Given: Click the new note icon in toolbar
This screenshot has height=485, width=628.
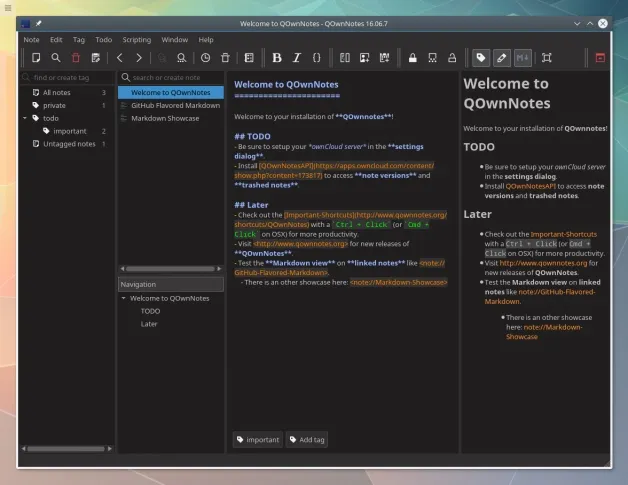Looking at the screenshot, I should (36, 58).
